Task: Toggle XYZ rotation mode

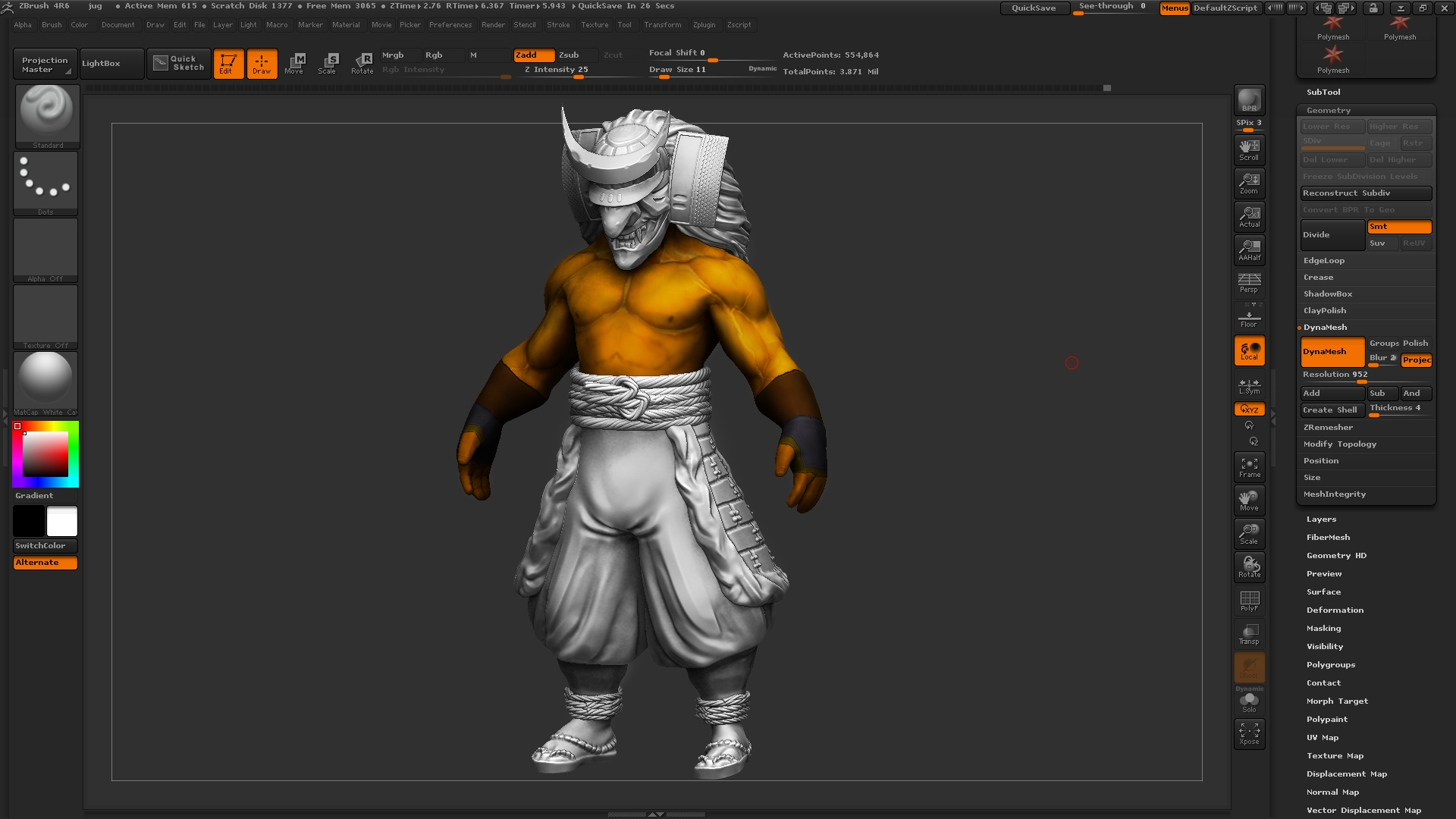Action: pyautogui.click(x=1249, y=409)
